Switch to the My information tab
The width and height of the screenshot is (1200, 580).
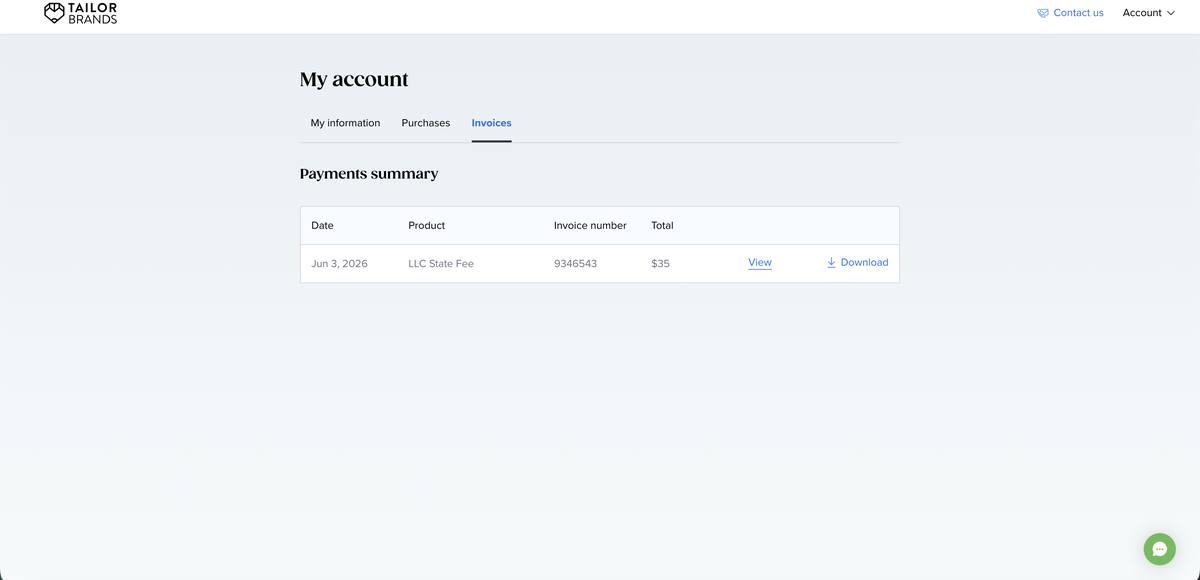[345, 123]
